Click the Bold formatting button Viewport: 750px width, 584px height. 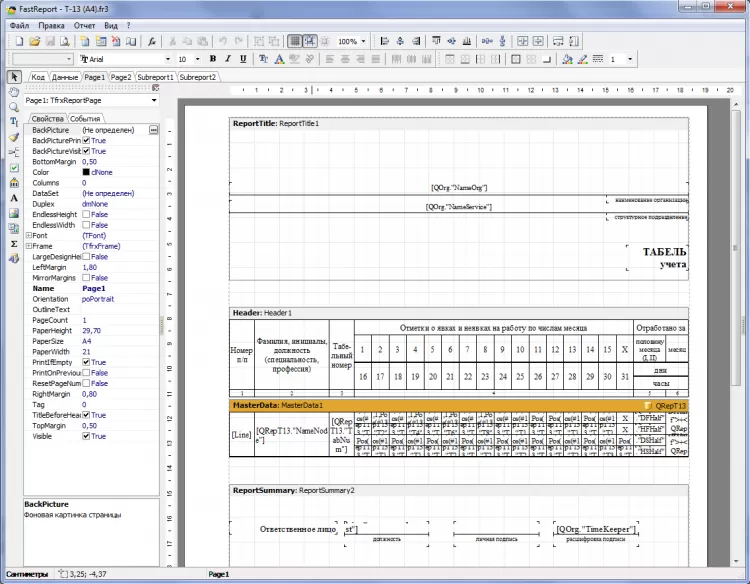click(213, 59)
